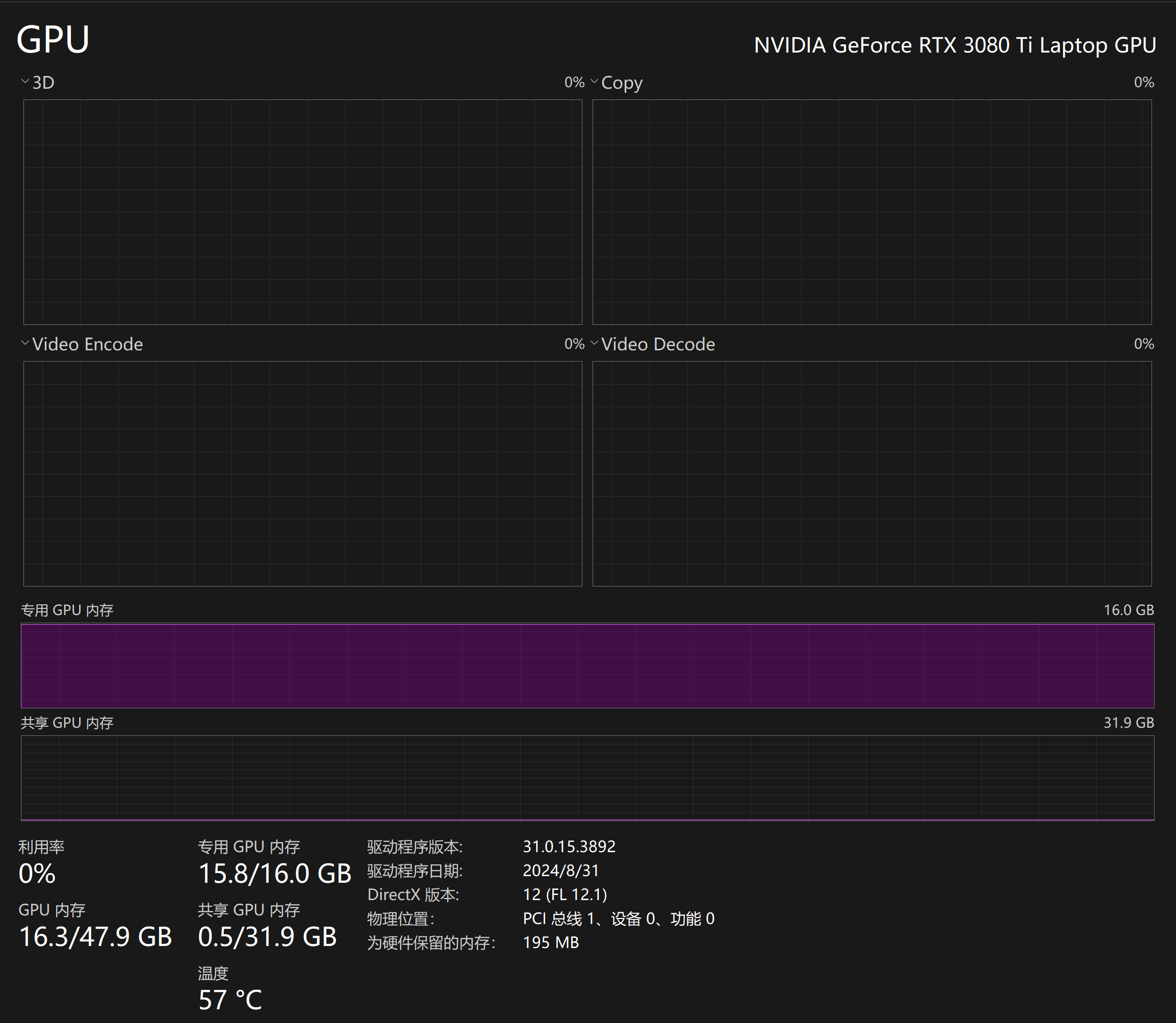The width and height of the screenshot is (1176, 1023).
Task: Click the 15.8/16.0 GB dedicated memory value
Action: click(274, 874)
